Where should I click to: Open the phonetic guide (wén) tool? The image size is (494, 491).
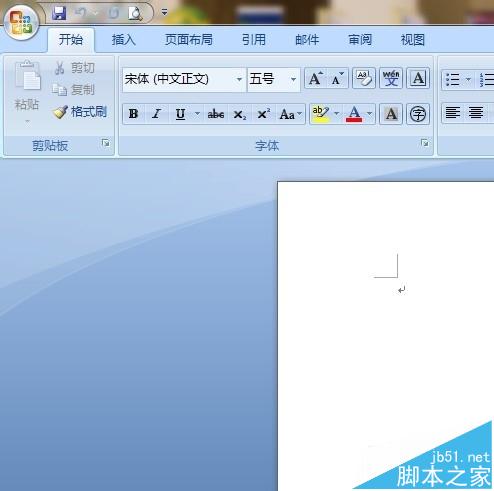pyautogui.click(x=391, y=79)
